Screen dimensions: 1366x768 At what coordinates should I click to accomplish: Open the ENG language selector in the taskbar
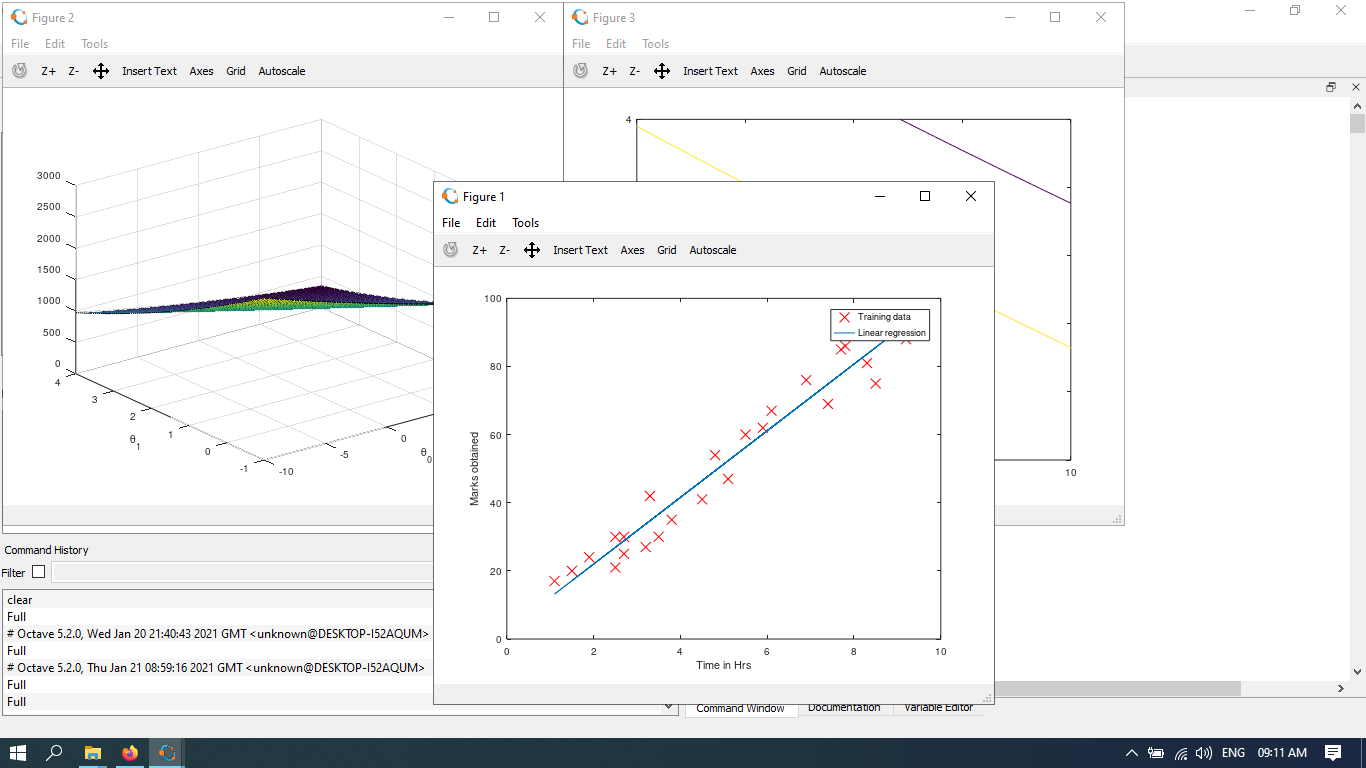pos(1232,753)
